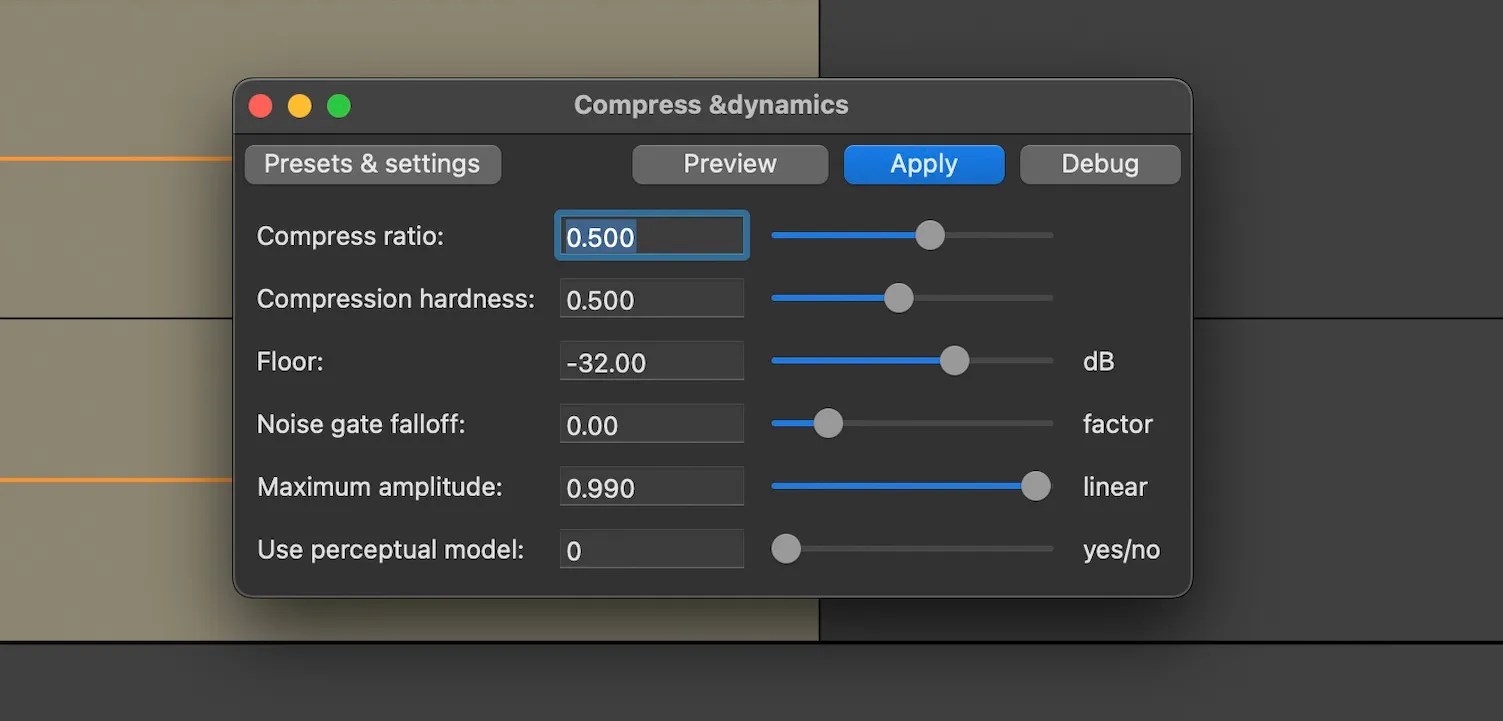The width and height of the screenshot is (1503, 721).
Task: Click the Compress ratio label
Action: point(350,235)
